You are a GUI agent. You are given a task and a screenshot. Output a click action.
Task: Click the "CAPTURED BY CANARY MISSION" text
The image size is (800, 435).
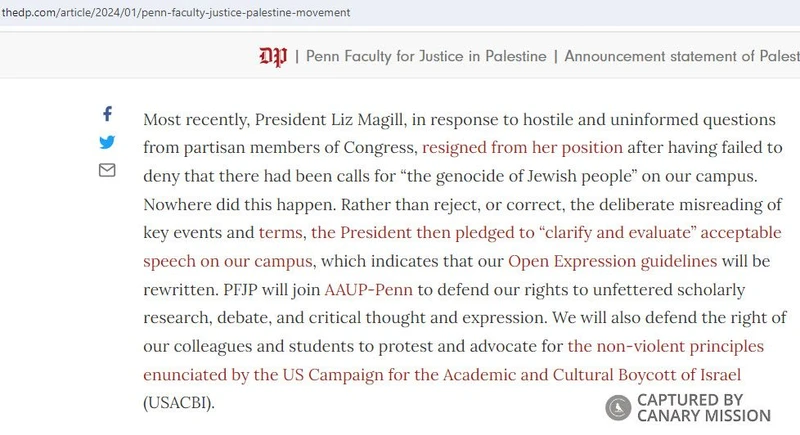[x=703, y=407]
